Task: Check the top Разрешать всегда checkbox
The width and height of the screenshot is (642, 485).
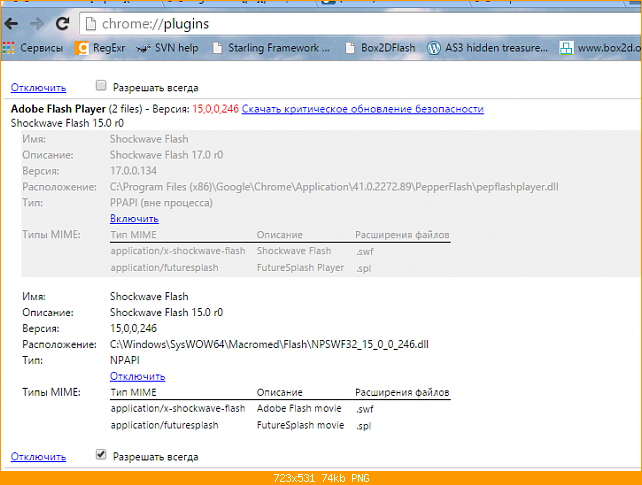Action: 101,86
